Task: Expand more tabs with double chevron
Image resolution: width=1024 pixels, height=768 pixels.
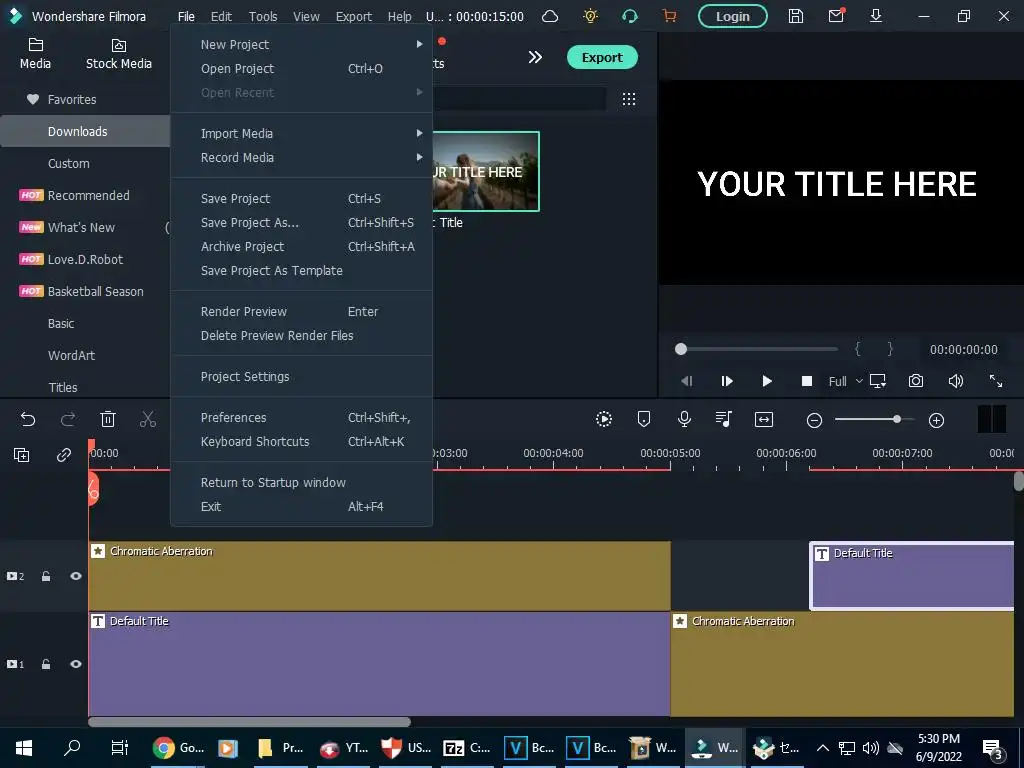Action: click(x=535, y=57)
